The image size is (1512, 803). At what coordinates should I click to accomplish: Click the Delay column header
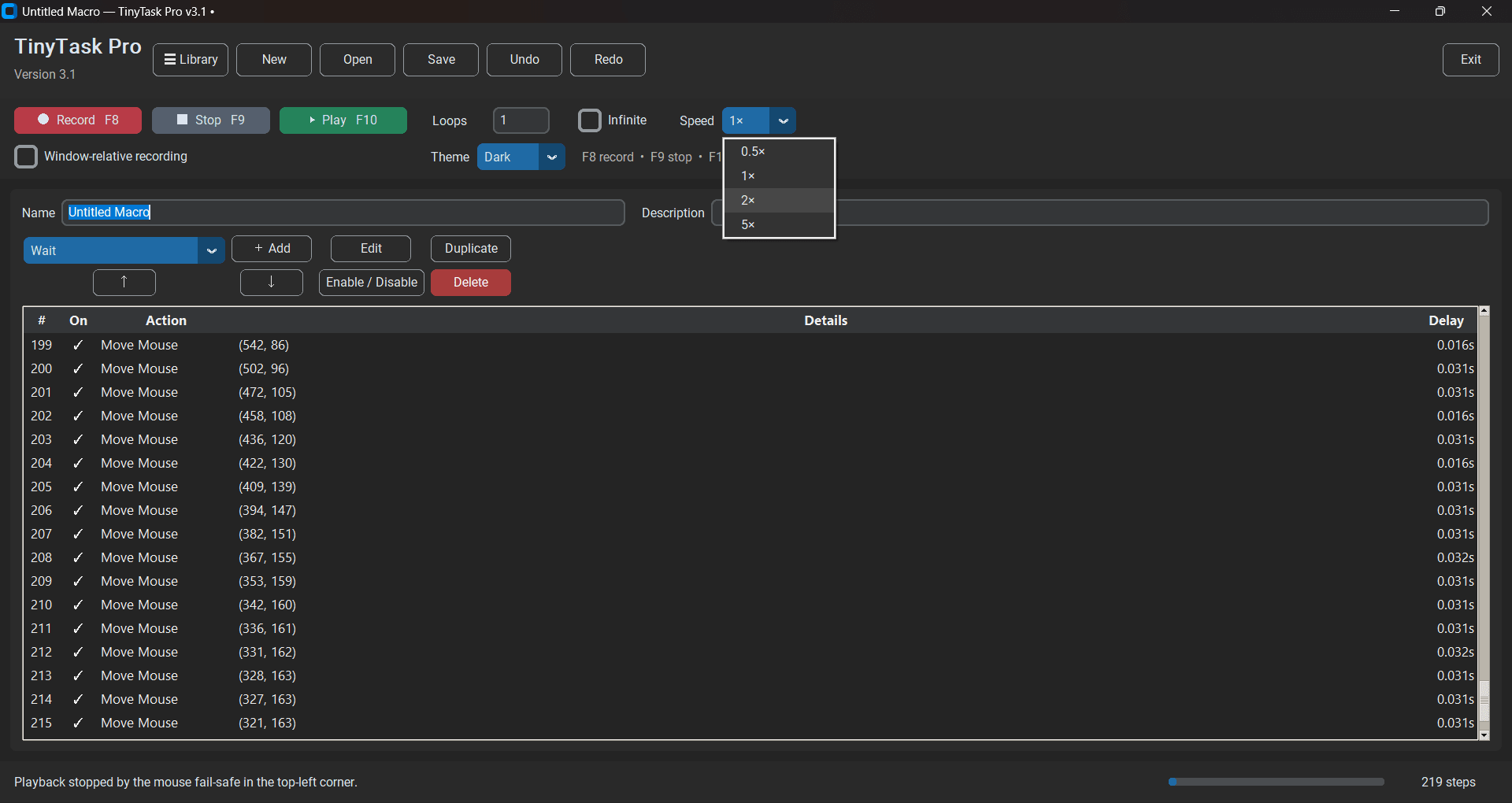tap(1447, 320)
